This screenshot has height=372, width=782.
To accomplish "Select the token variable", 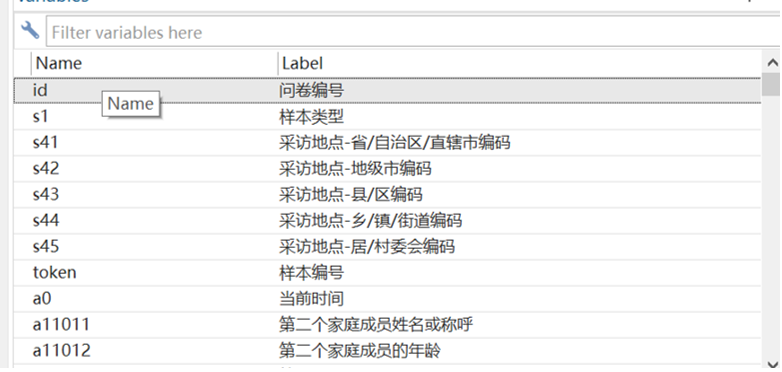I will (x=54, y=273).
